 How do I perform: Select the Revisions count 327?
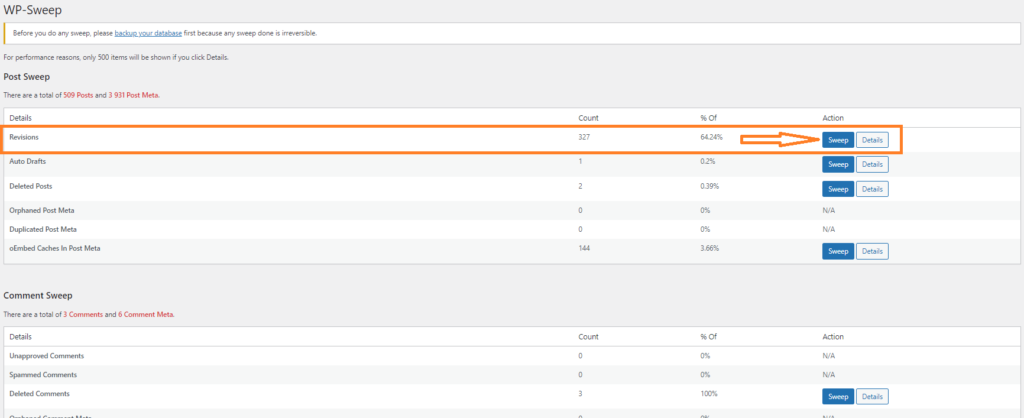pos(584,138)
